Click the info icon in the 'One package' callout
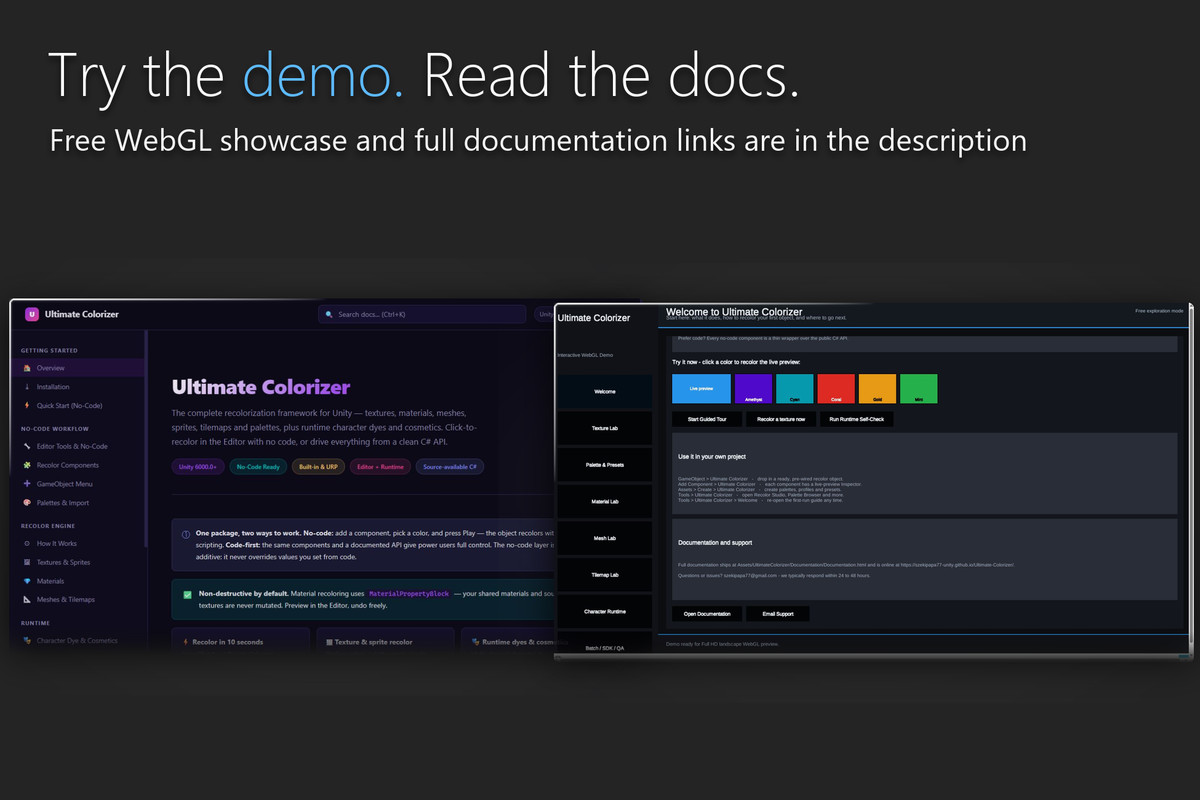This screenshot has width=1200, height=800. pyautogui.click(x=186, y=534)
